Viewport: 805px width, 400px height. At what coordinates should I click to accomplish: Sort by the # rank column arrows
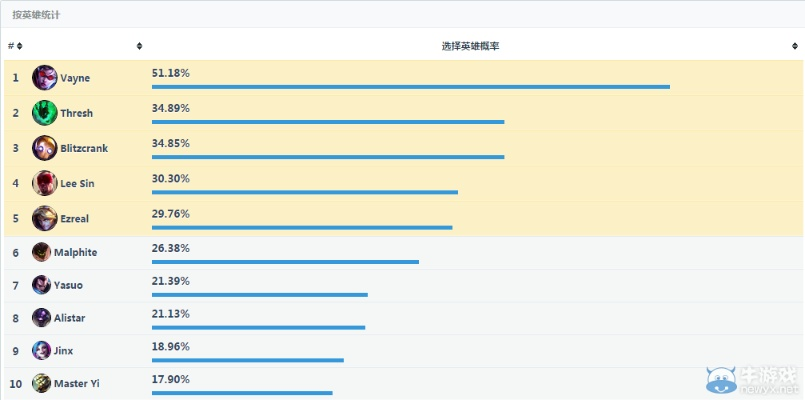coord(19,46)
